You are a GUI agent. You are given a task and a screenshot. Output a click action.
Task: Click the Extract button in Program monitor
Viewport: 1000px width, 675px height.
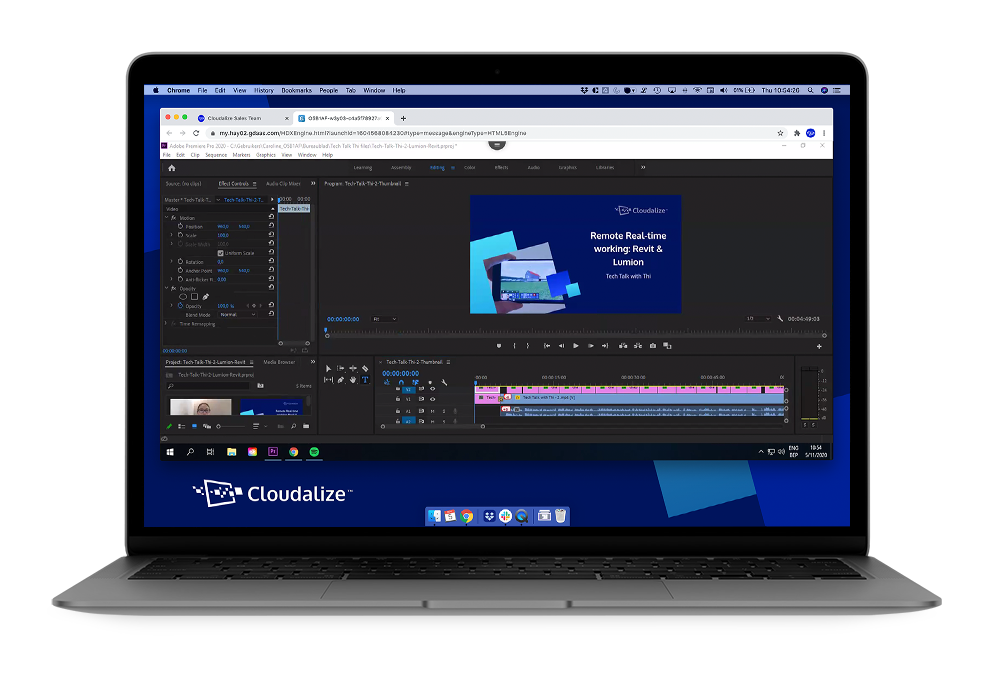638,346
